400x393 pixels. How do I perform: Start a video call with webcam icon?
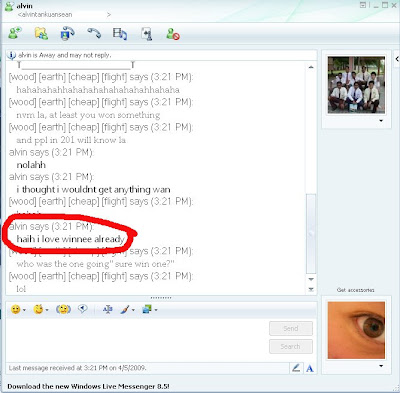point(67,34)
